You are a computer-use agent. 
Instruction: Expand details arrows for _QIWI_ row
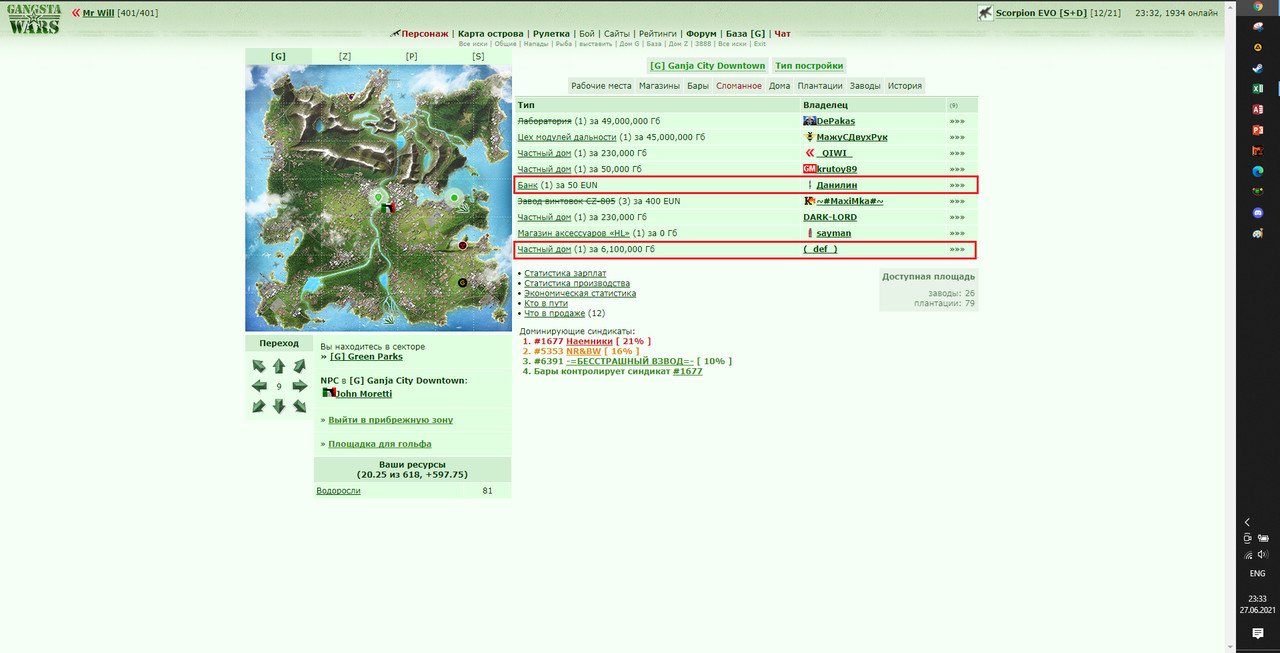tap(957, 153)
